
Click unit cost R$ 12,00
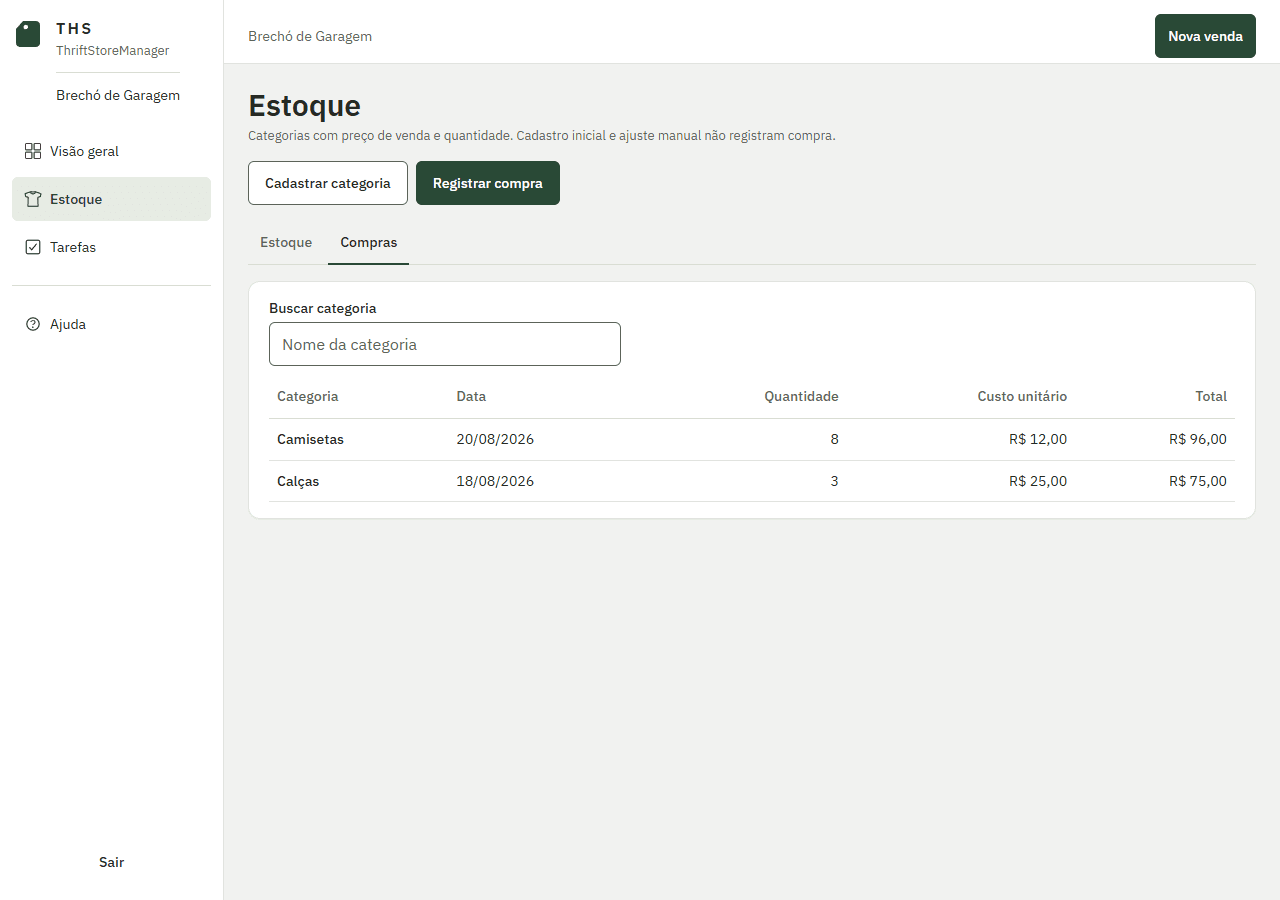click(x=1038, y=439)
